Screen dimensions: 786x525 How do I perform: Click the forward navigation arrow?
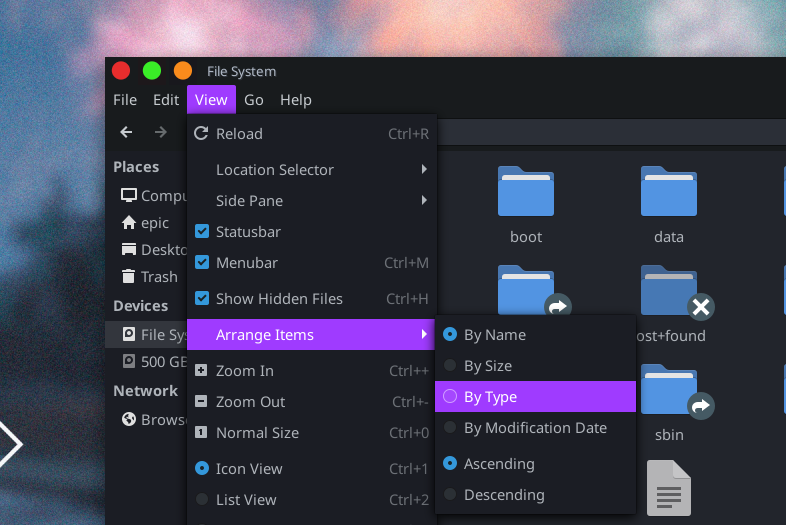pos(160,132)
